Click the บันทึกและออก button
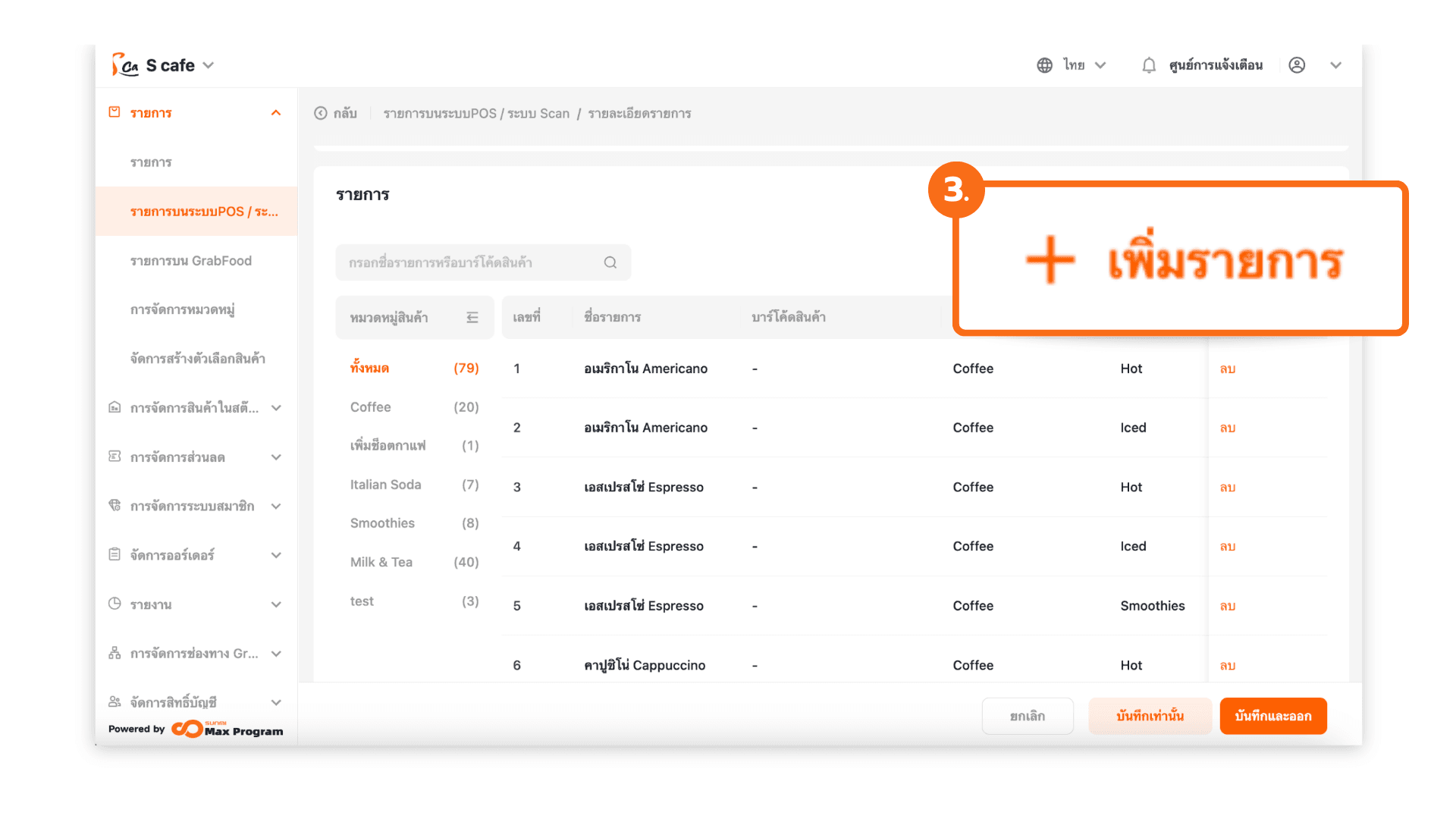Image resolution: width=1456 pixels, height=819 pixels. coord(1272,716)
